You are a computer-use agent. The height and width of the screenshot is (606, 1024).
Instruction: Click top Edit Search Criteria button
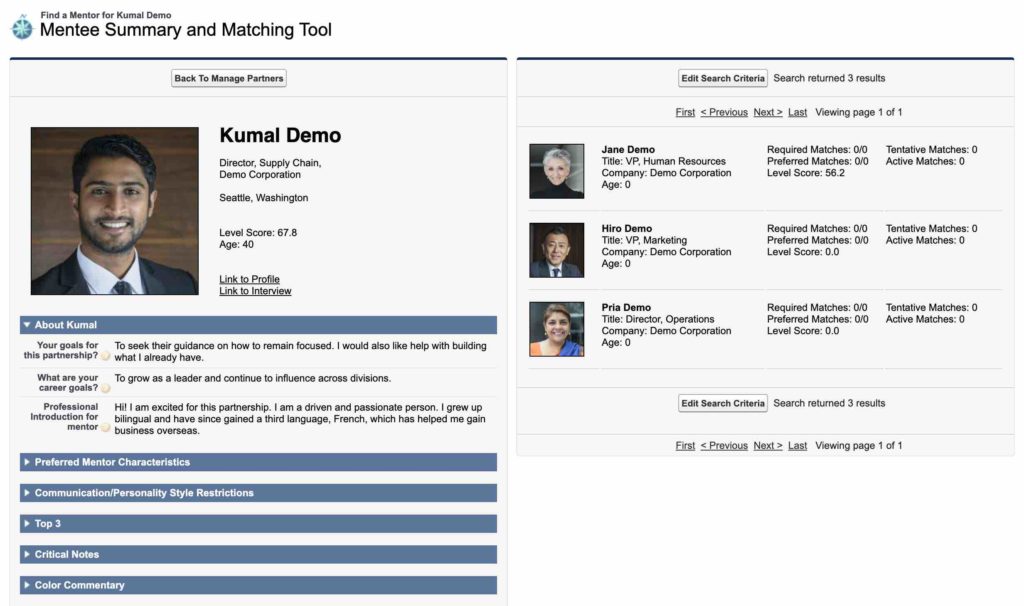pyautogui.click(x=723, y=78)
